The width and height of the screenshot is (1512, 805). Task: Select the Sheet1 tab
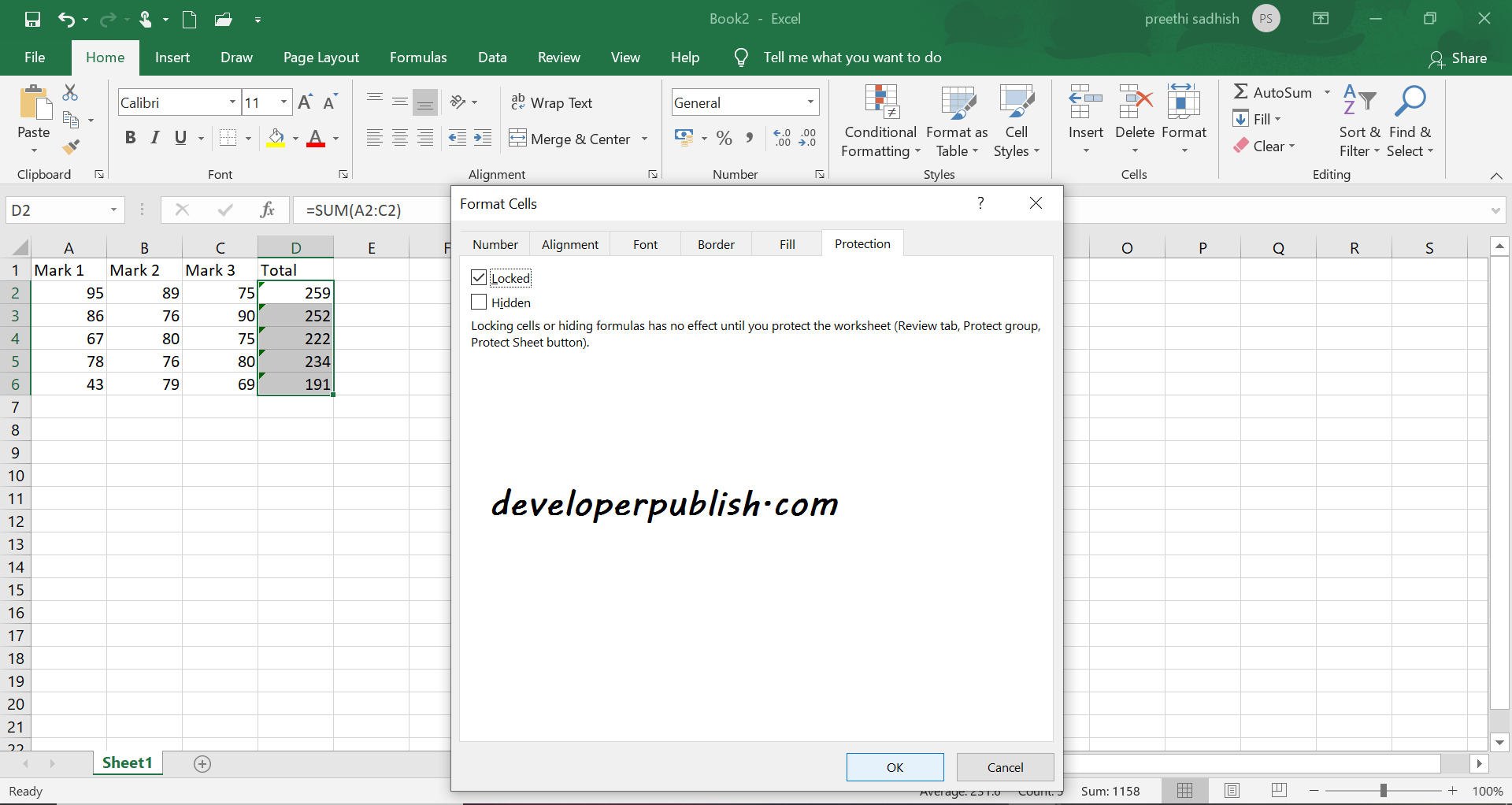[x=127, y=762]
